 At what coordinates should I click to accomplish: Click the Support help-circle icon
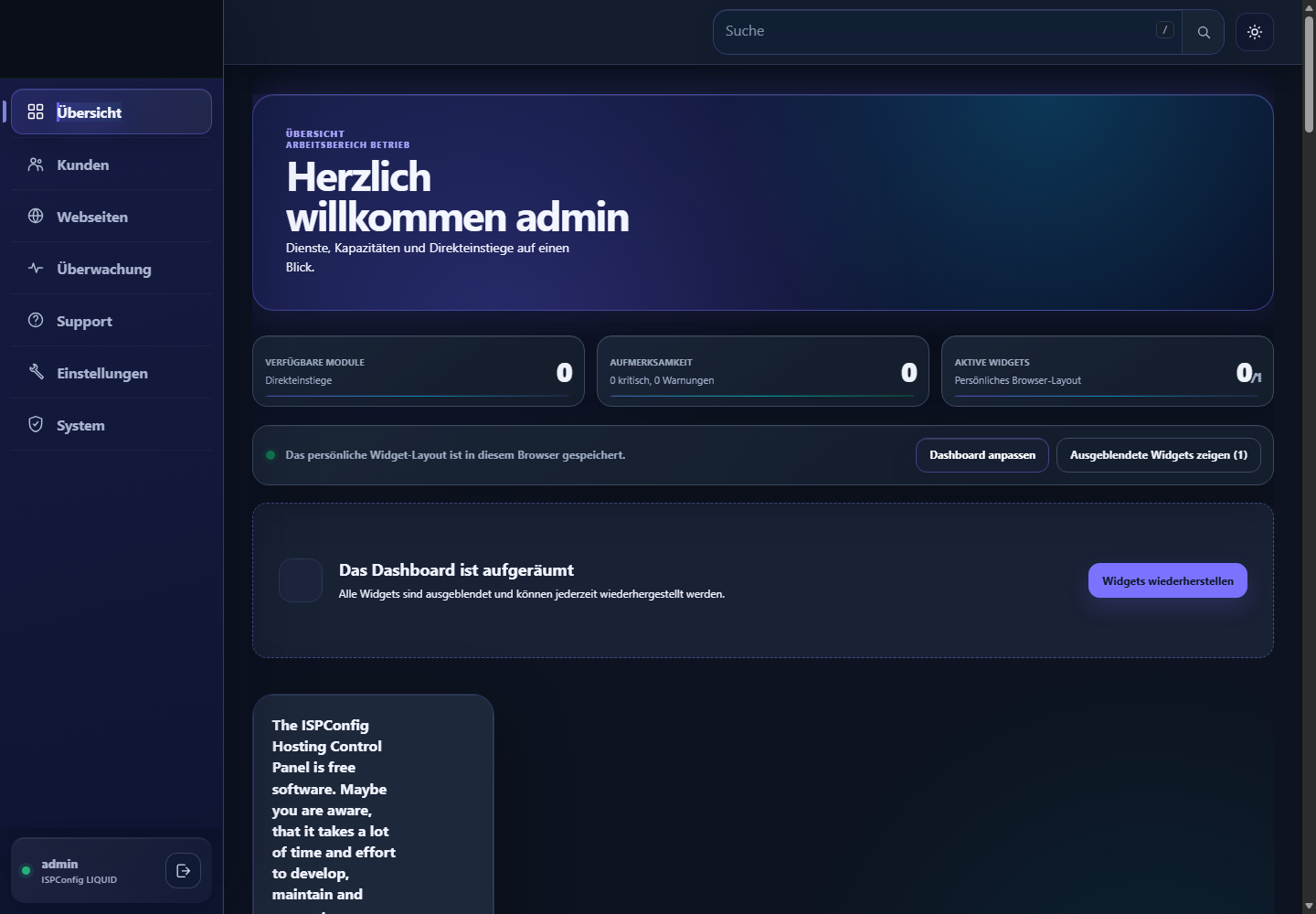point(36,321)
